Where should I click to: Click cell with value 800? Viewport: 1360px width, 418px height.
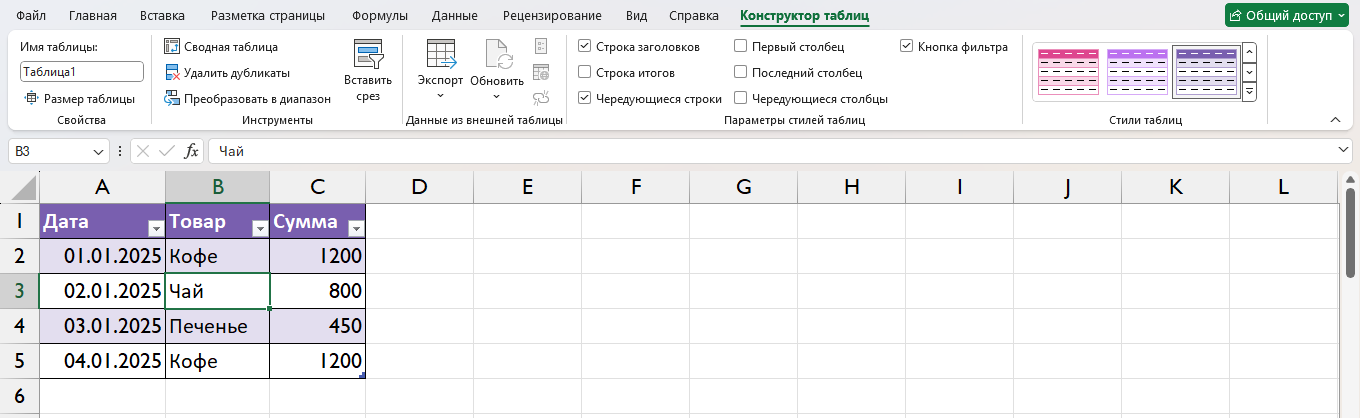click(318, 291)
